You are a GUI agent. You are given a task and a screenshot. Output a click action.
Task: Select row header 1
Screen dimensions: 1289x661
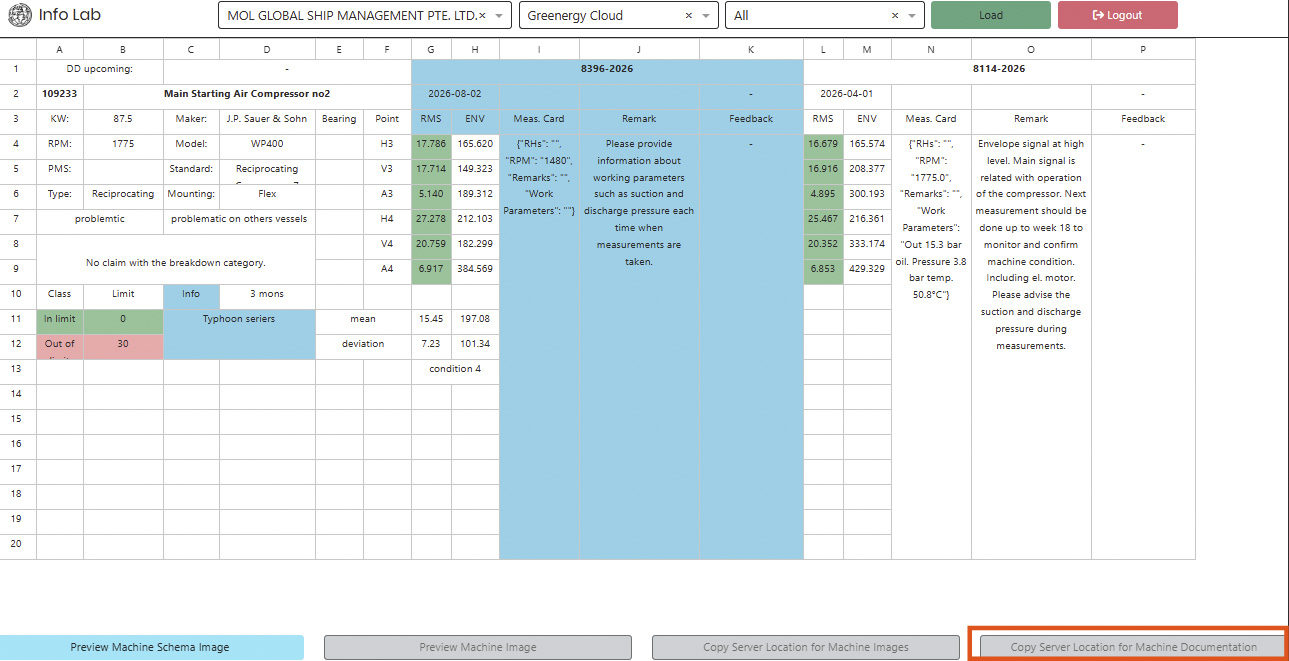pyautogui.click(x=18, y=70)
